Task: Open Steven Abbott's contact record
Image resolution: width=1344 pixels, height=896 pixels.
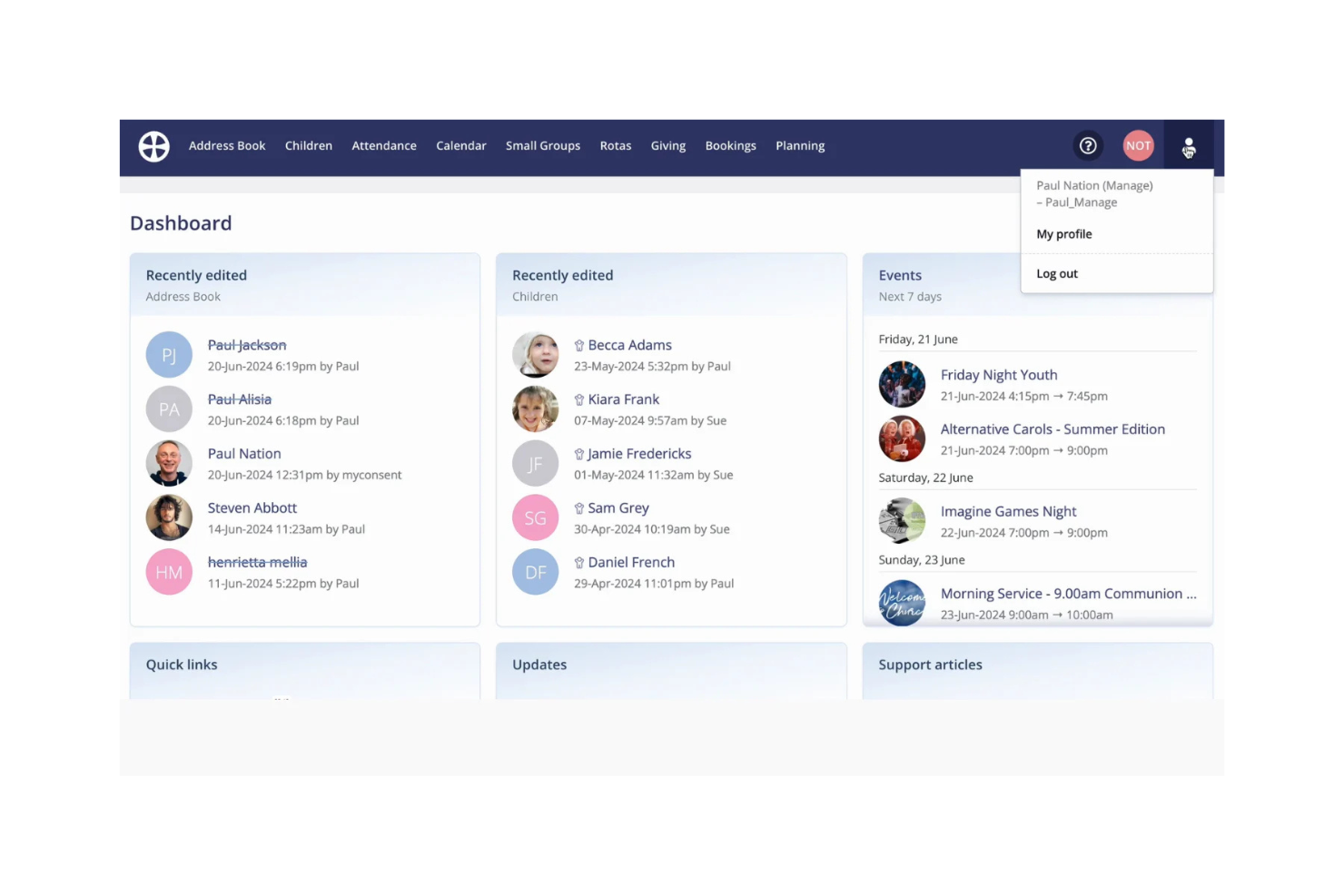Action: (x=252, y=507)
